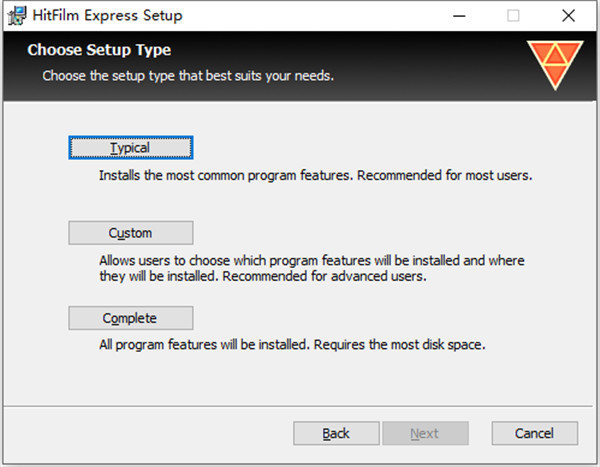
Task: Click the Typical option description text
Action: tap(315, 175)
